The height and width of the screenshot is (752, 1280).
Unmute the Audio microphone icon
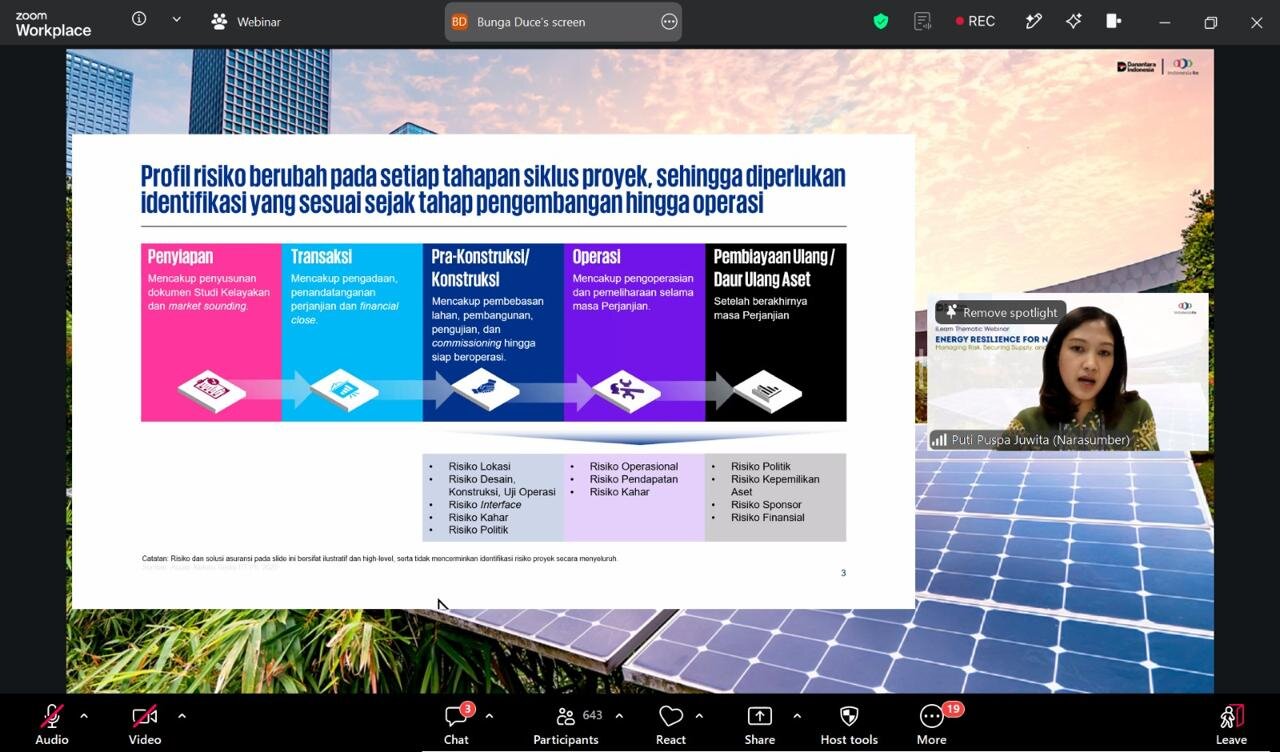coord(52,716)
